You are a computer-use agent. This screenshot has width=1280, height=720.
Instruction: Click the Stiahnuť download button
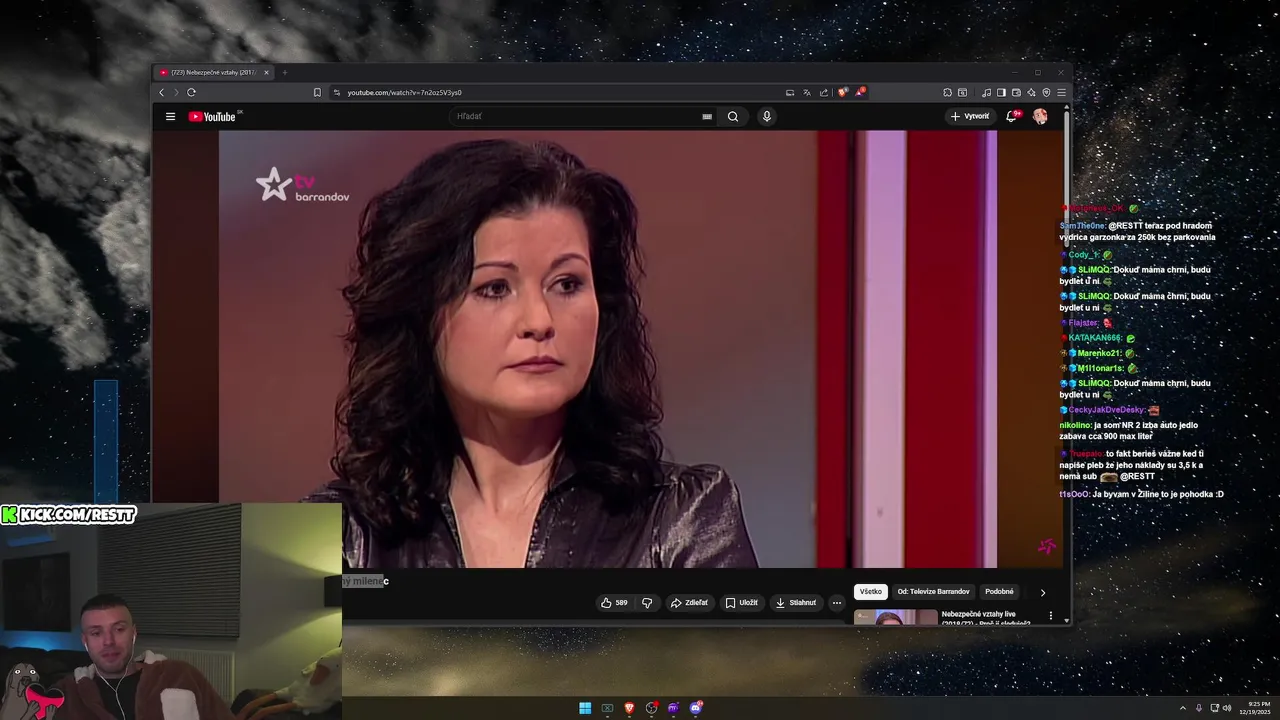point(797,602)
